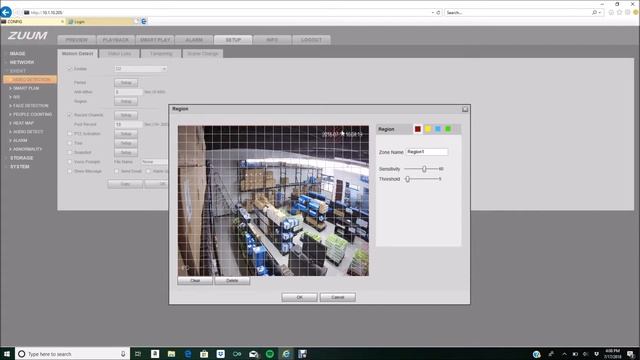Open the PLAYBACK top tab
The image size is (640, 360).
[x=116, y=40]
